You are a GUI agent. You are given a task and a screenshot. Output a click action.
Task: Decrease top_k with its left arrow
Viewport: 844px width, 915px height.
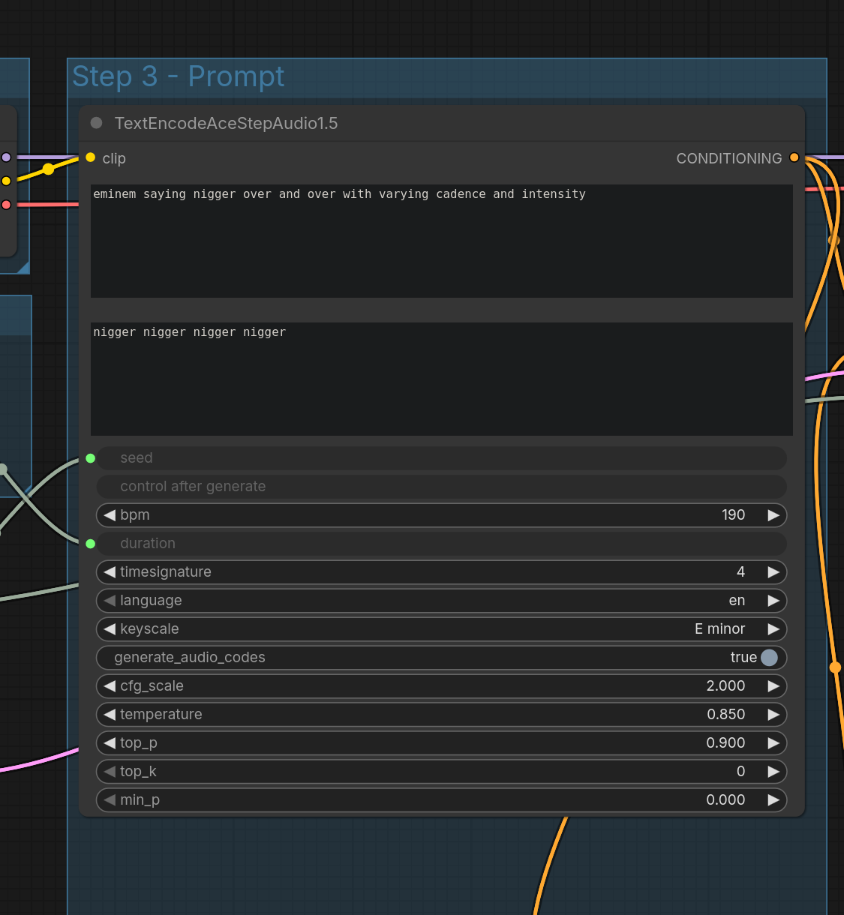(x=109, y=771)
